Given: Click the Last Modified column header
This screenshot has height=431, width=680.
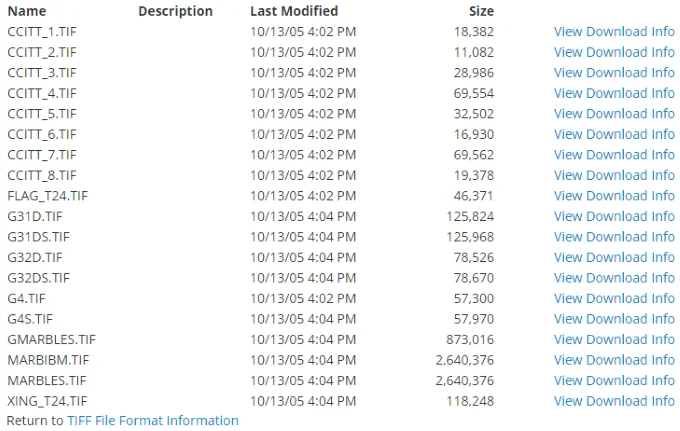Looking at the screenshot, I should point(294,11).
